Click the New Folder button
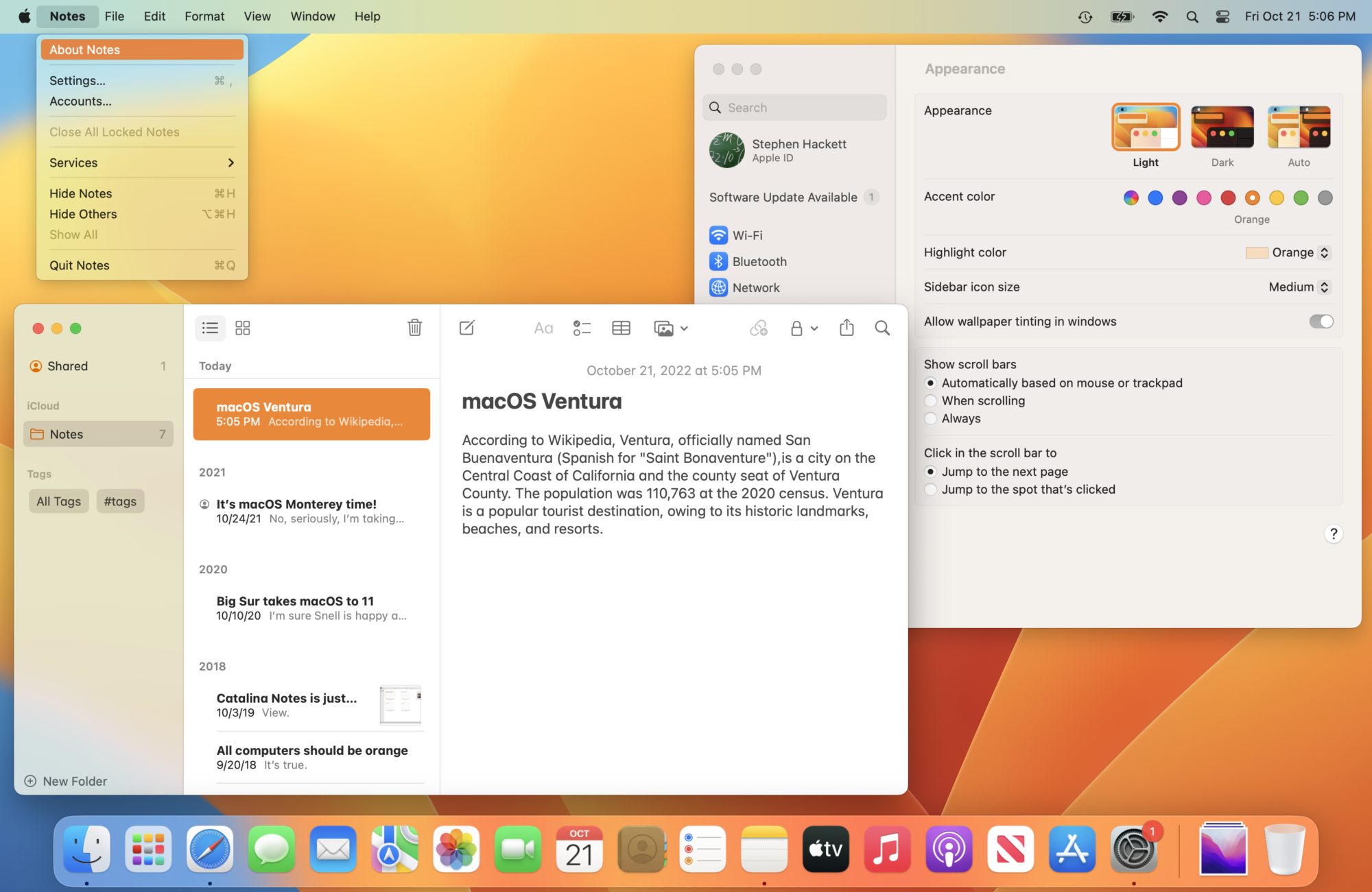This screenshot has height=892, width=1372. tap(65, 781)
